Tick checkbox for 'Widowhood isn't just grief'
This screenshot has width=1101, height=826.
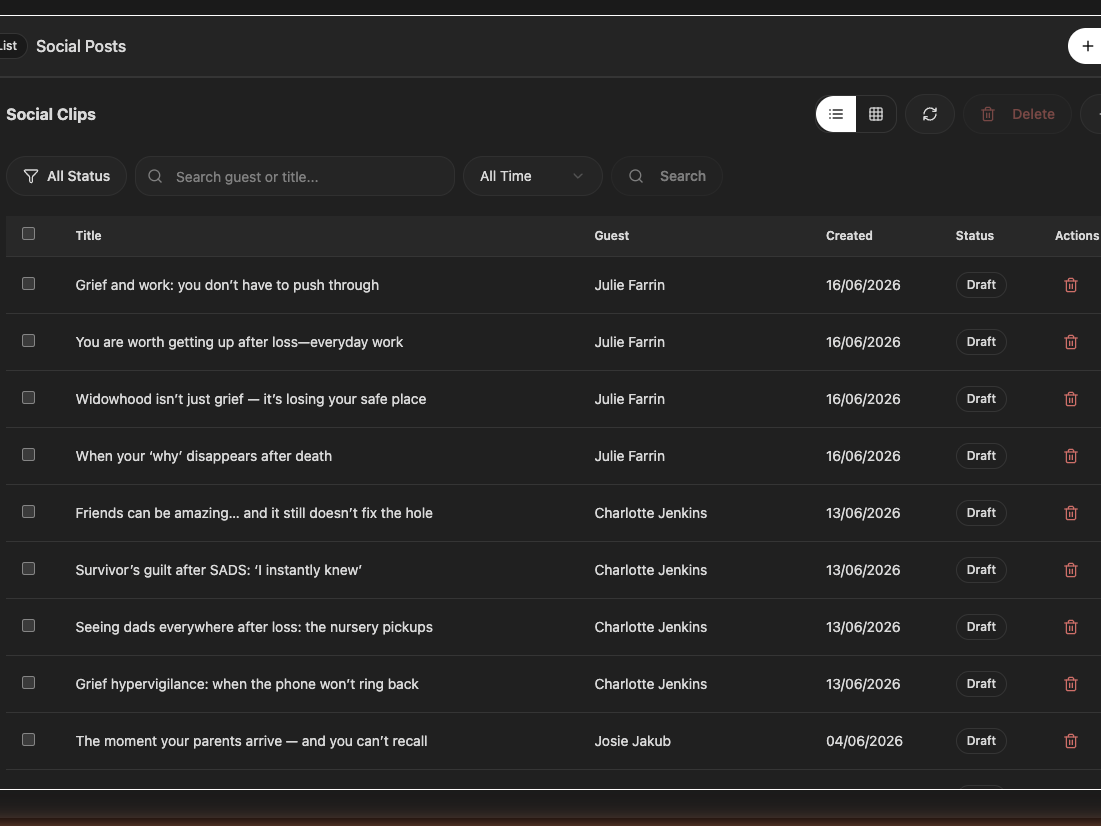pos(28,398)
